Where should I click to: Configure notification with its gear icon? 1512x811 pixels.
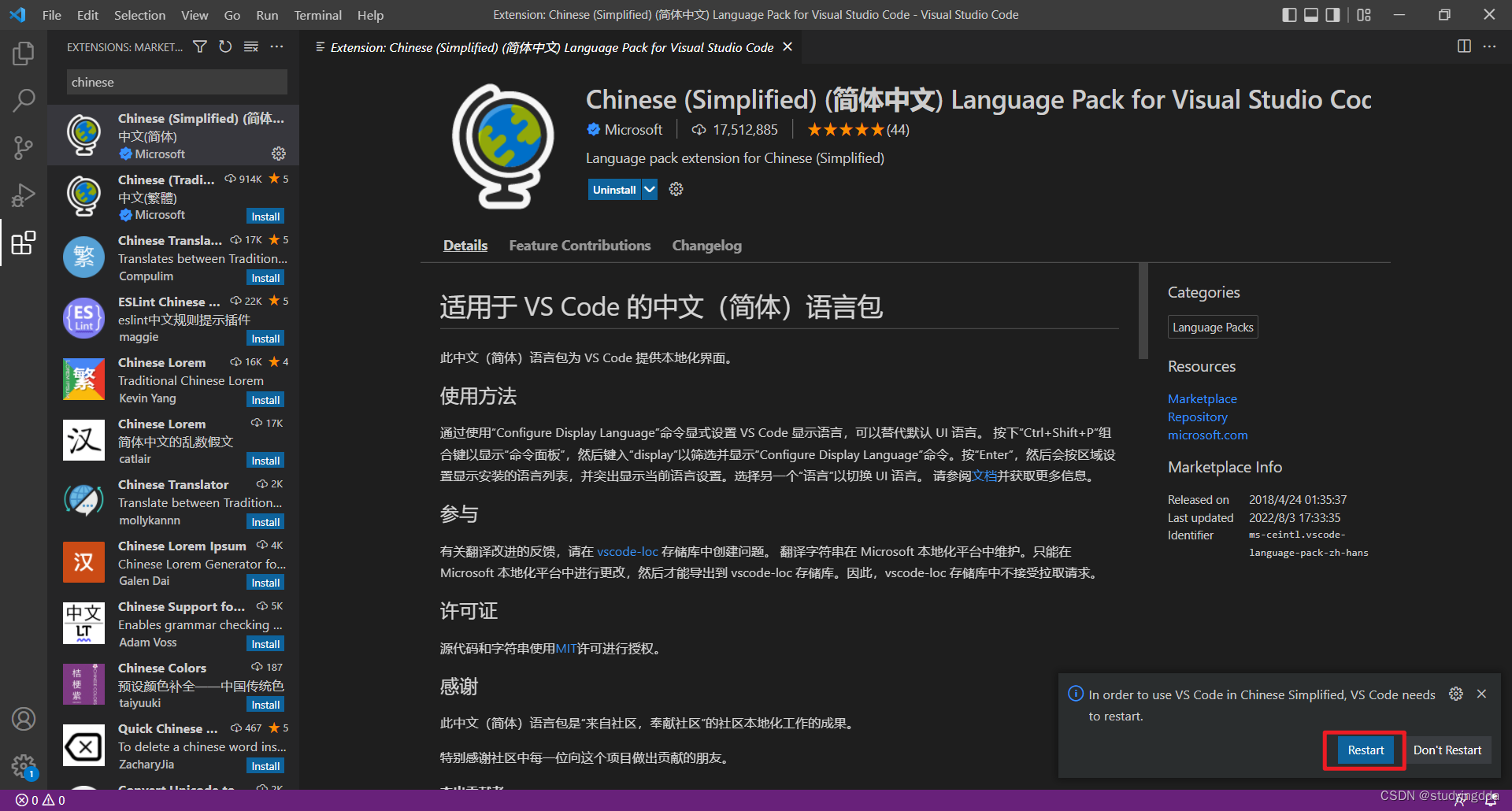1456,694
